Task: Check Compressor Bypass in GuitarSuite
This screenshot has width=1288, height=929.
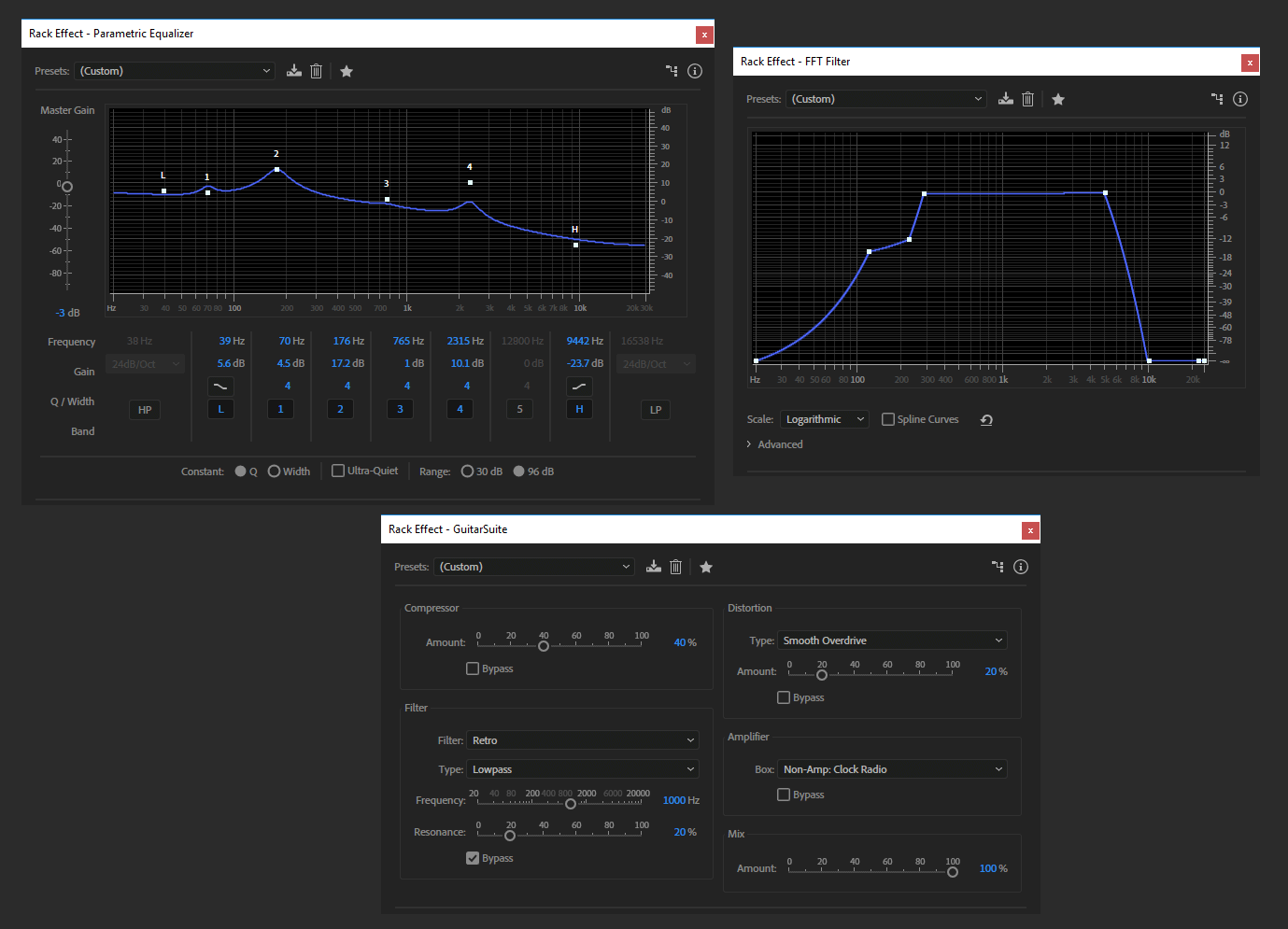Action: pos(473,669)
